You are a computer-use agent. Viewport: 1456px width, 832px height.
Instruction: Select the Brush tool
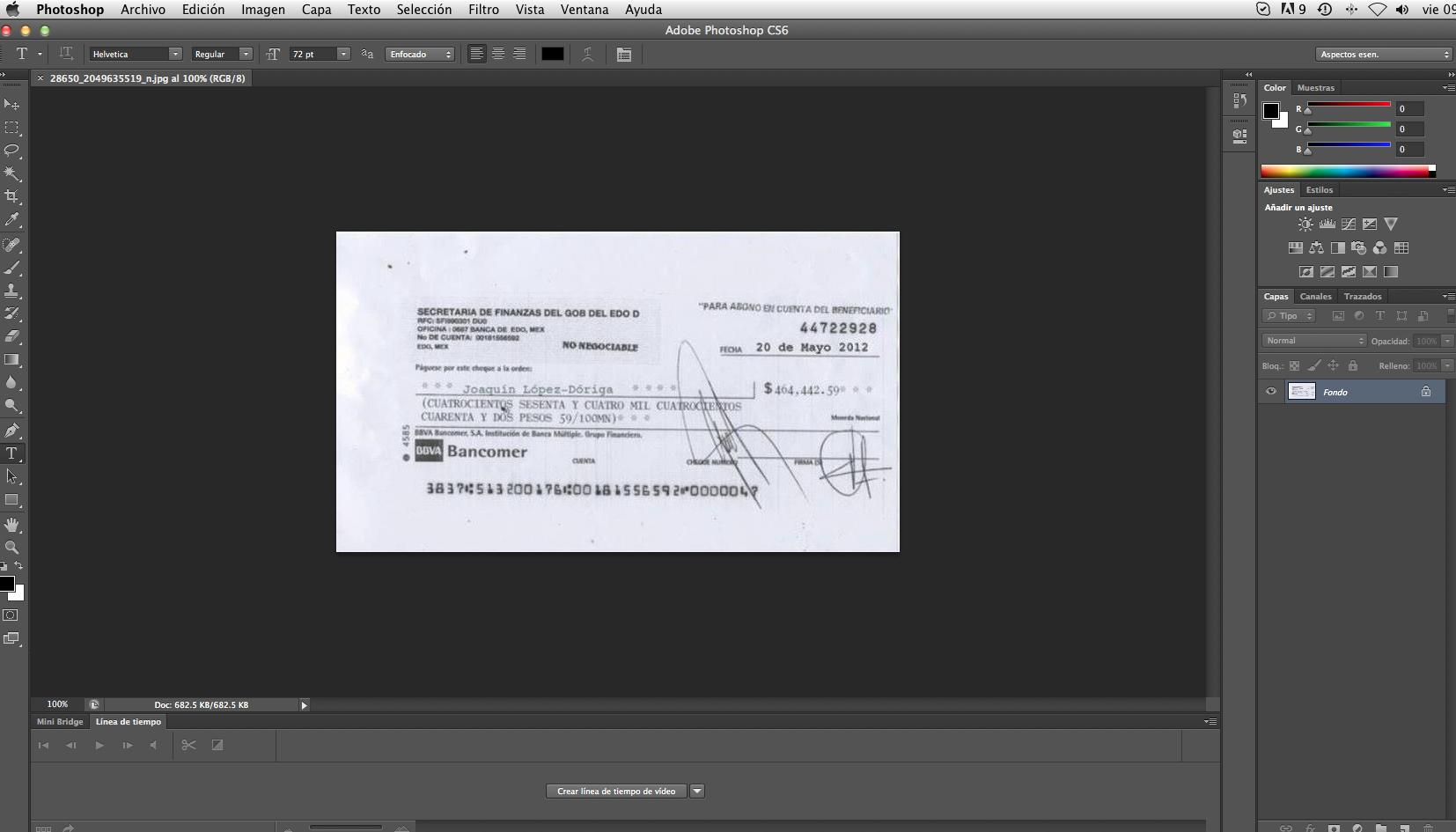point(12,268)
